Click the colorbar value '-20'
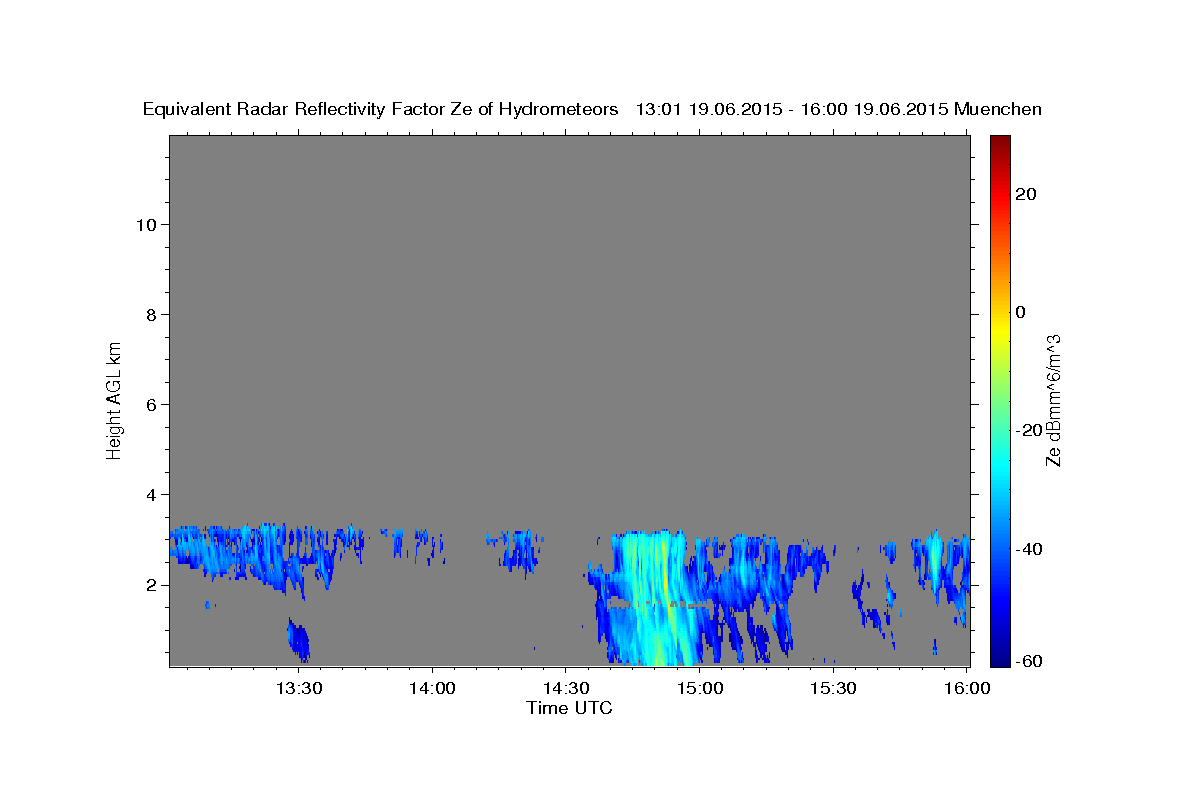The image size is (1200, 800). point(1030,430)
